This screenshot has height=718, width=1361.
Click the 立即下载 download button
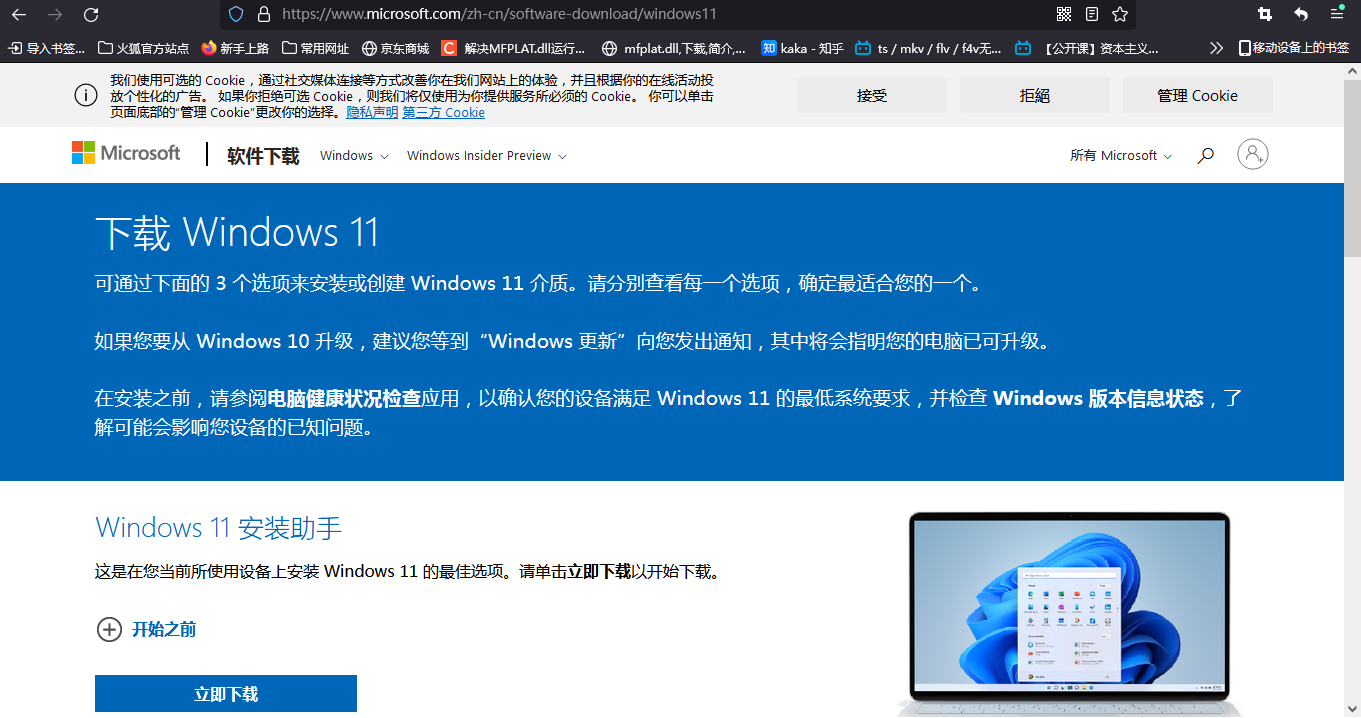[226, 694]
